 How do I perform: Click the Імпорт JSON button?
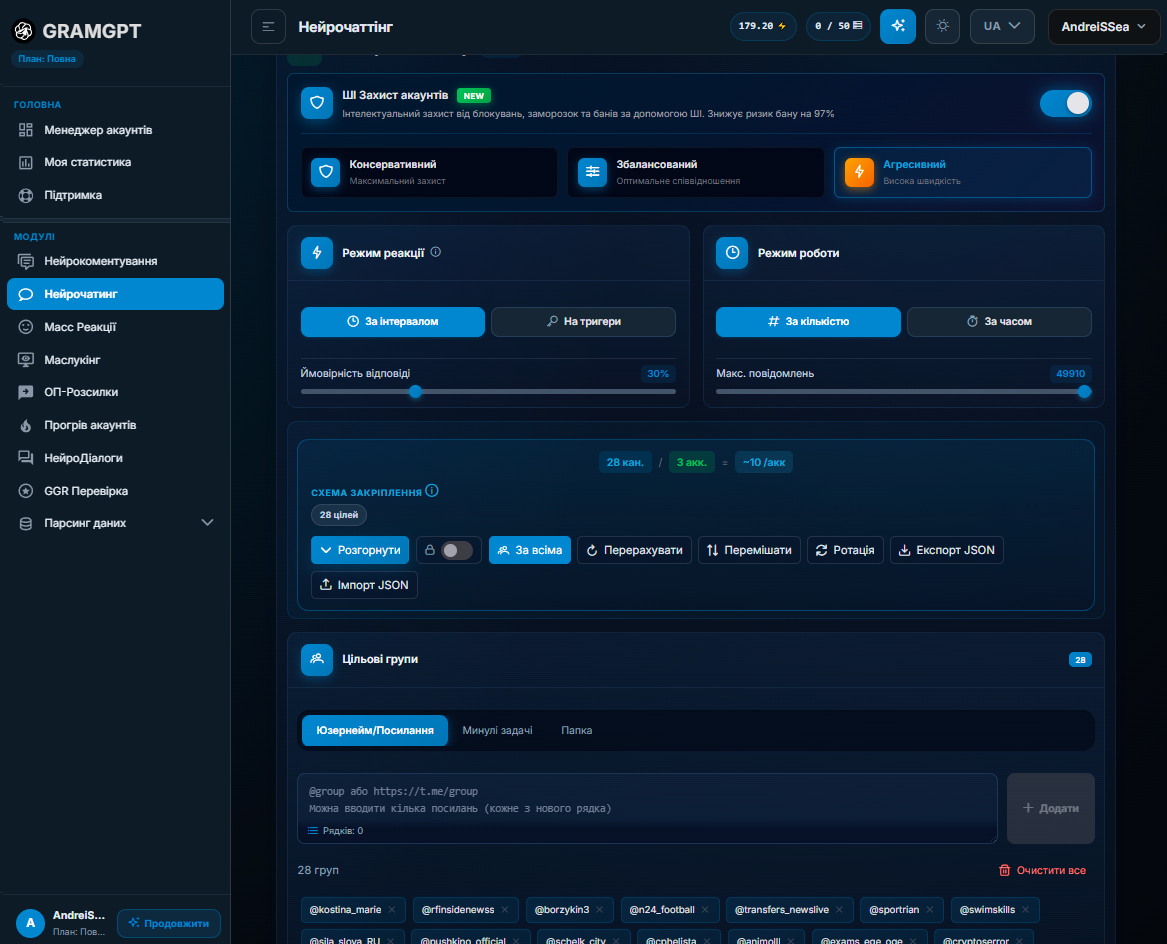364,585
